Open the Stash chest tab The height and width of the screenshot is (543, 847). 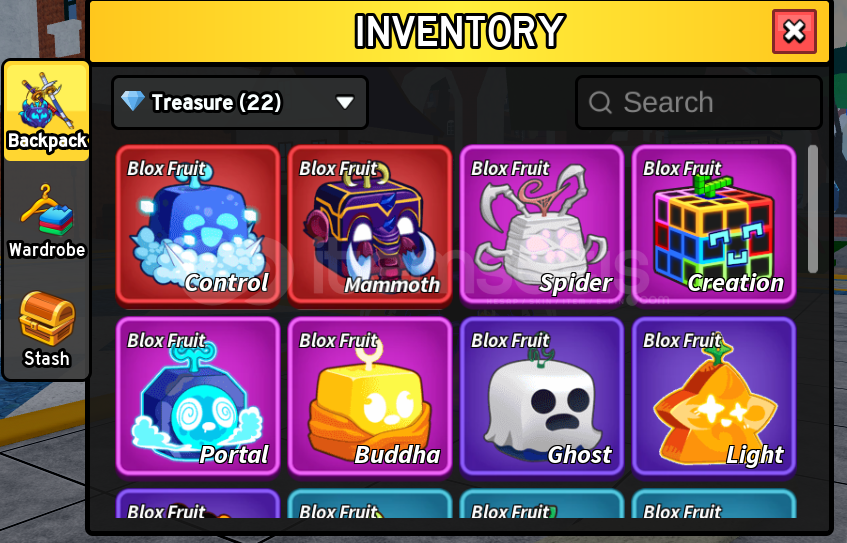coord(47,329)
